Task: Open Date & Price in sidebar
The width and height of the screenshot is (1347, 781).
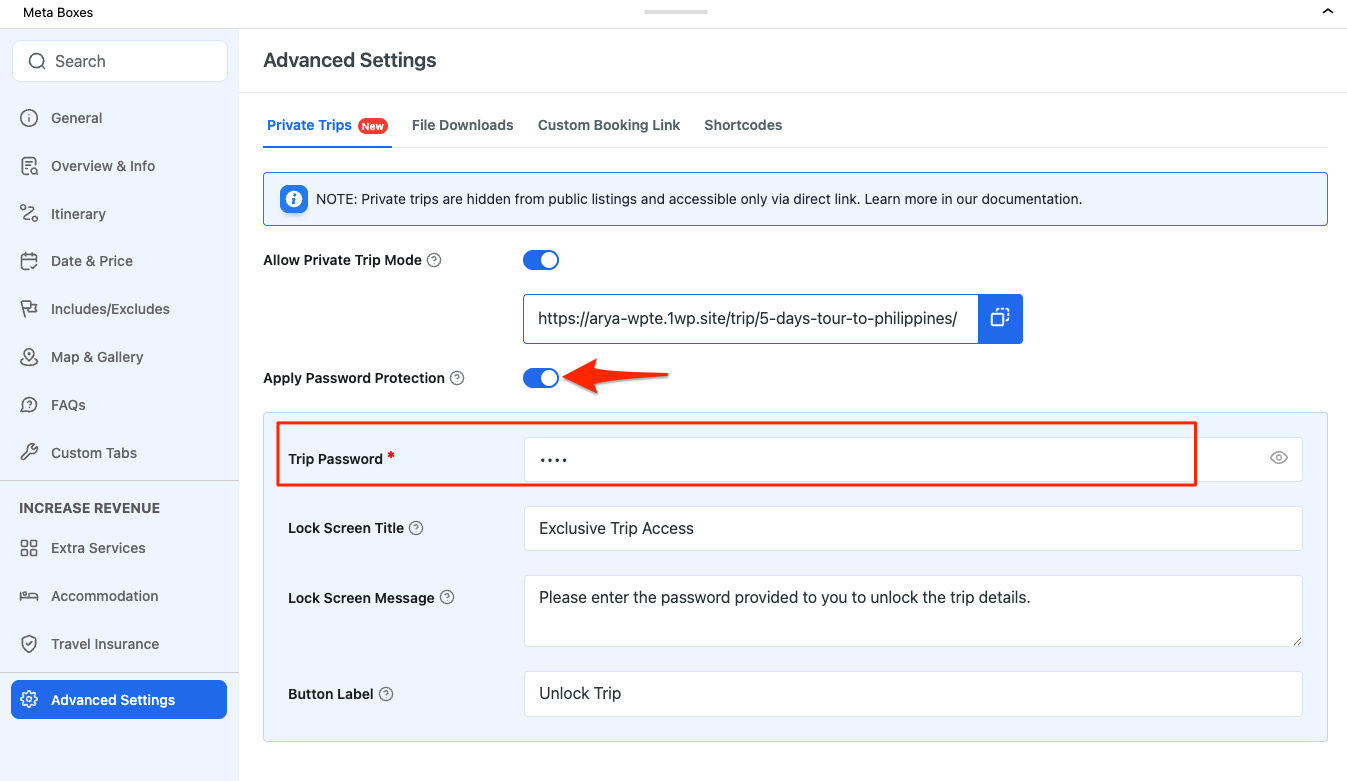Action: [x=91, y=261]
